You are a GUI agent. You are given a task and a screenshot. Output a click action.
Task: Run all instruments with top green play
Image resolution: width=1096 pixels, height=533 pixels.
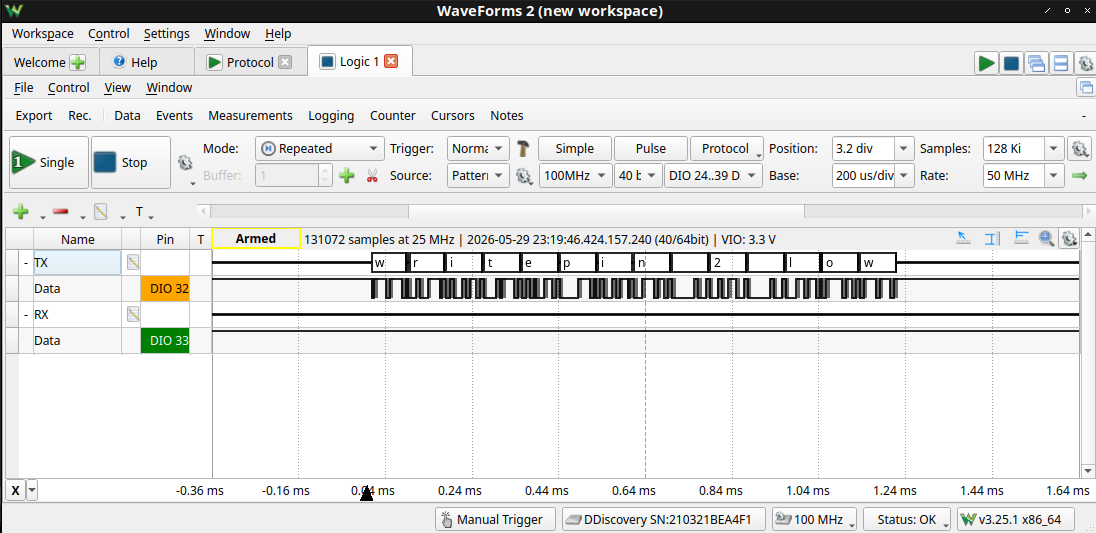pos(986,64)
